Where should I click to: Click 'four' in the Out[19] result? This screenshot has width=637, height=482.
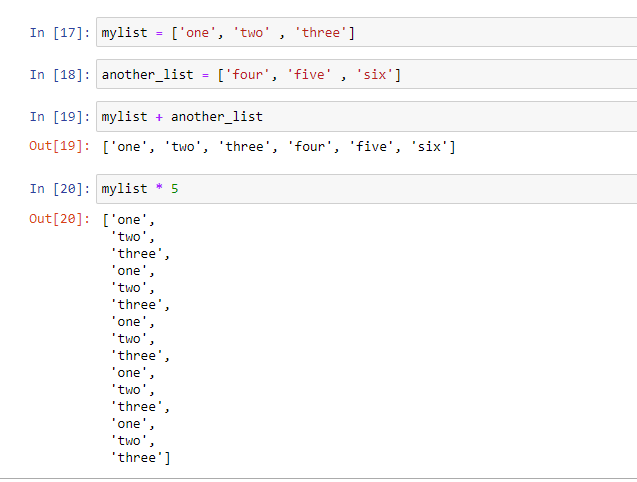[308, 147]
